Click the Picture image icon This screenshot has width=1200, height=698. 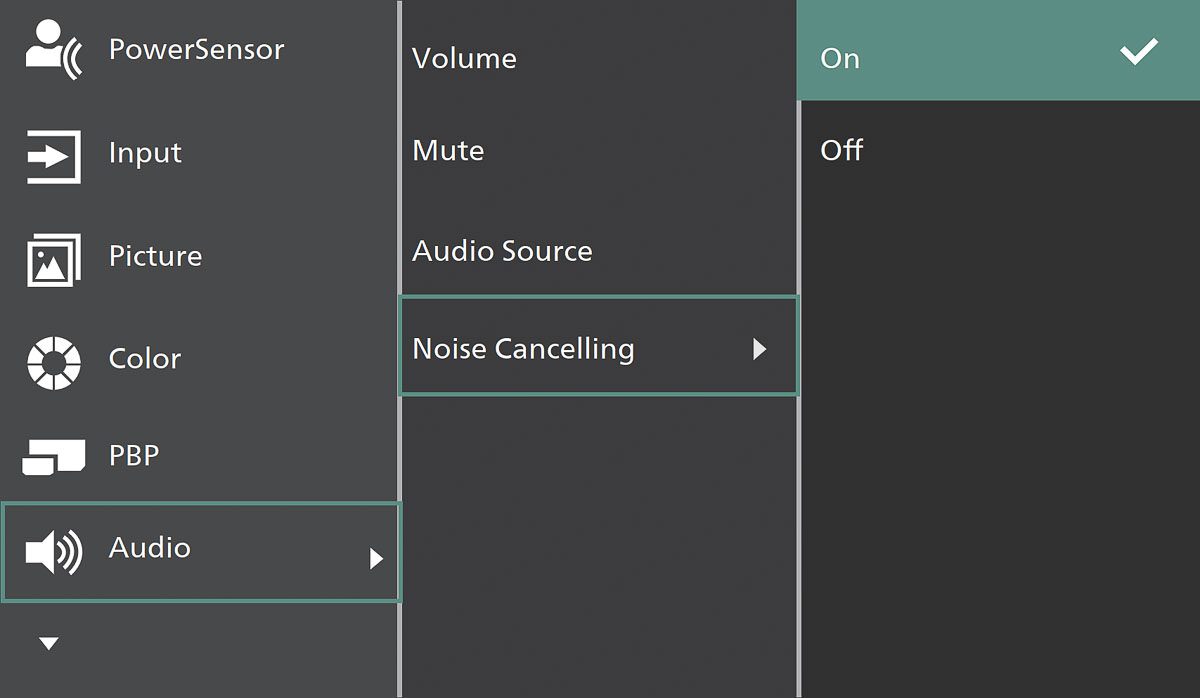[x=52, y=260]
